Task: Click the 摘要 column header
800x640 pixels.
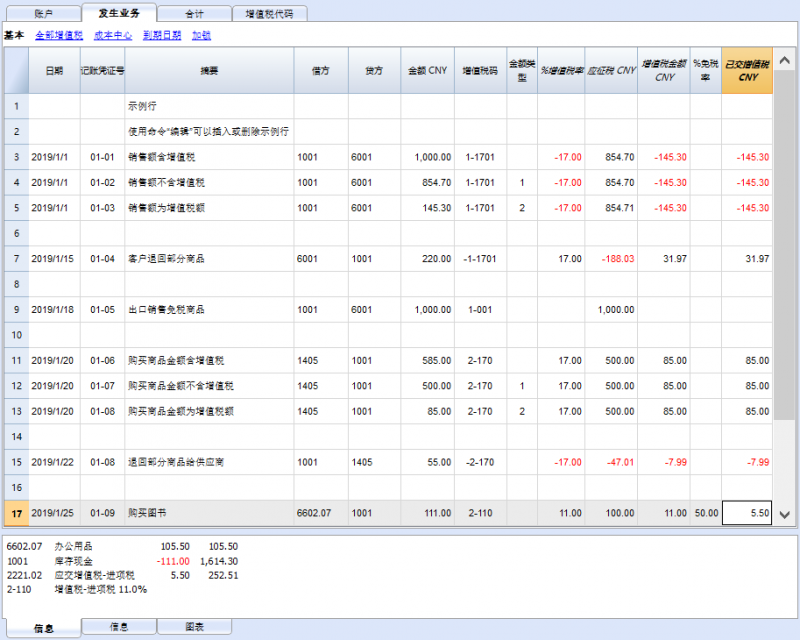Action: (x=209, y=71)
